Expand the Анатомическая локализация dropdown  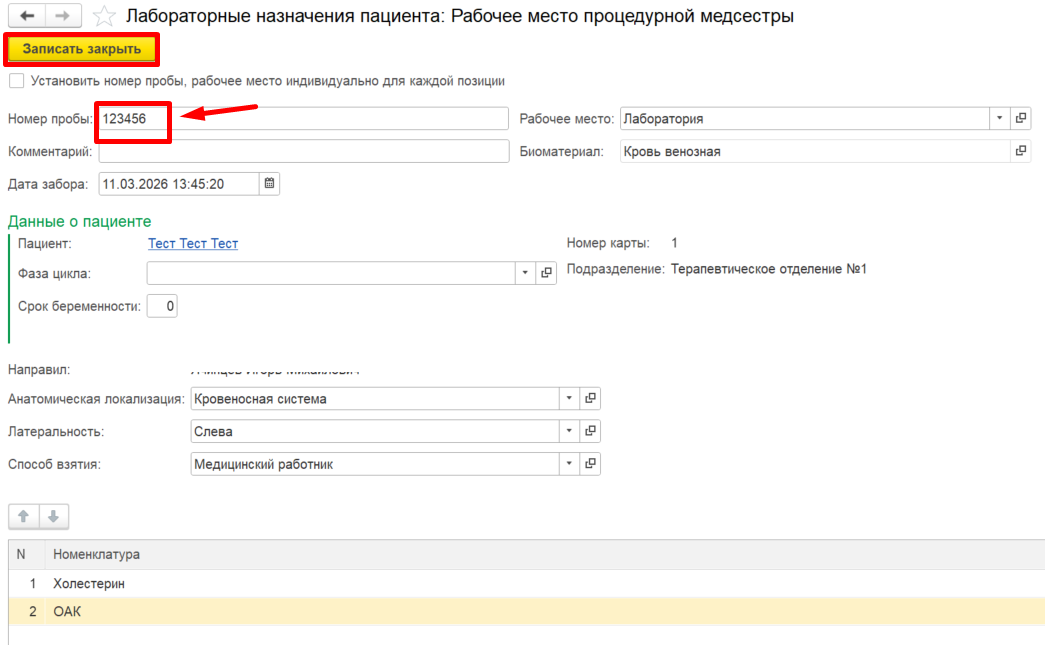point(569,399)
